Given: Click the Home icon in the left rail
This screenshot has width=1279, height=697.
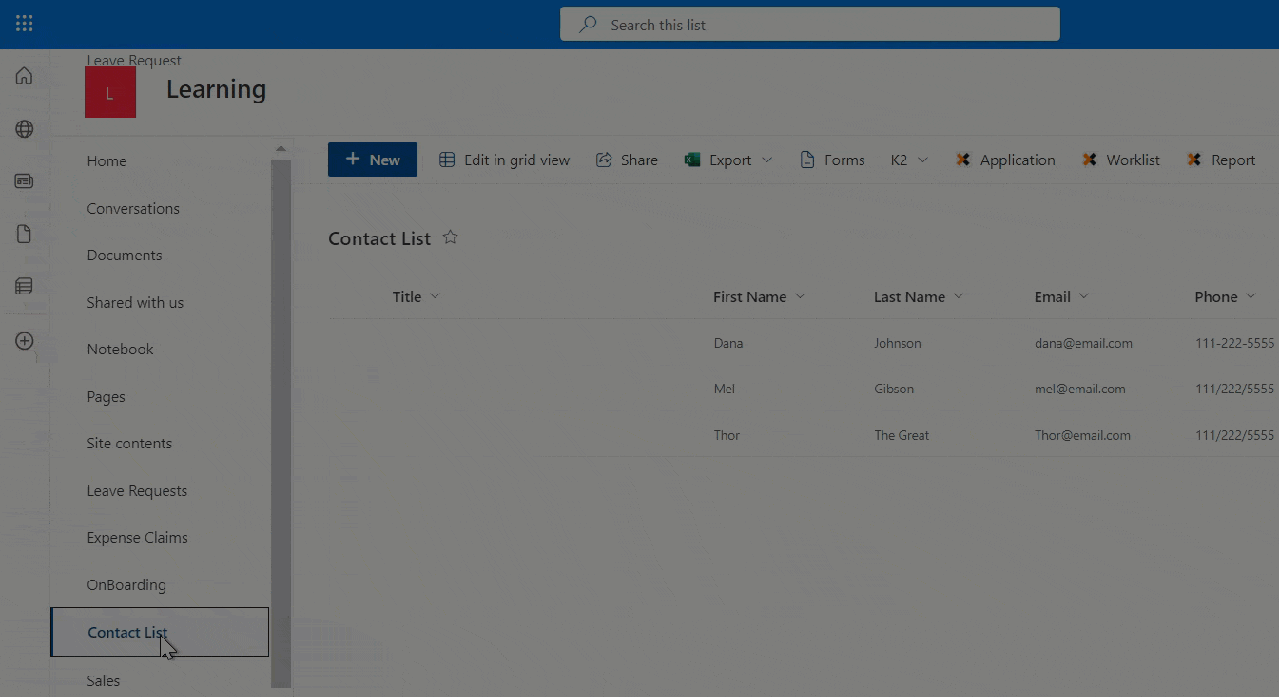Looking at the screenshot, I should pos(23,76).
